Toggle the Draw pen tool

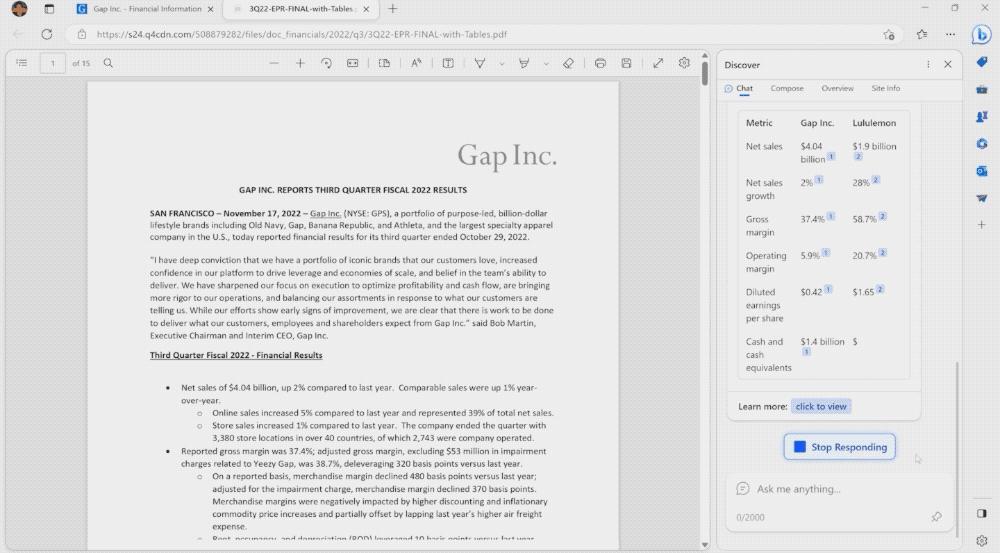[480, 63]
